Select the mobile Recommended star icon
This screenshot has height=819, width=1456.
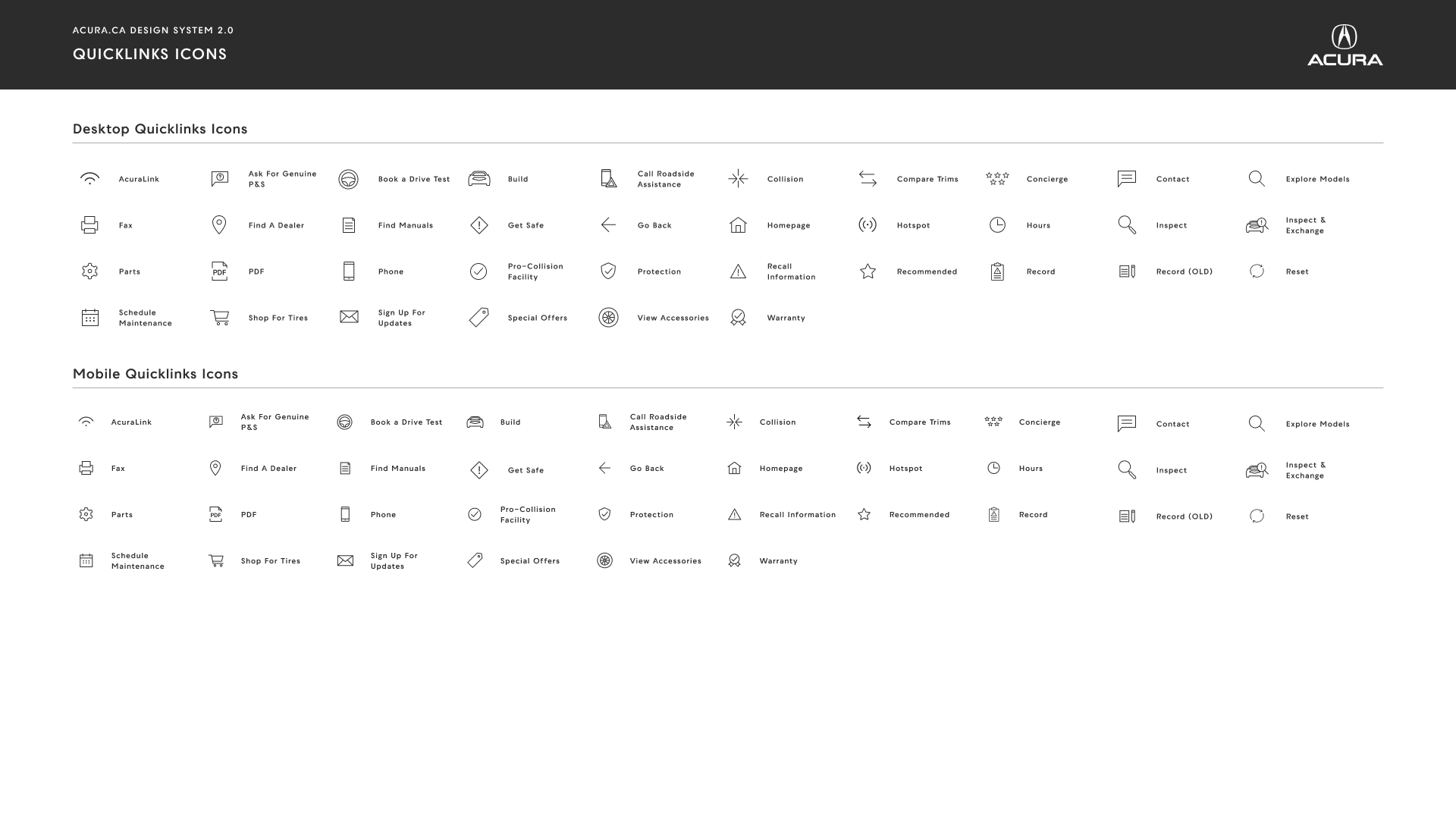click(x=864, y=515)
